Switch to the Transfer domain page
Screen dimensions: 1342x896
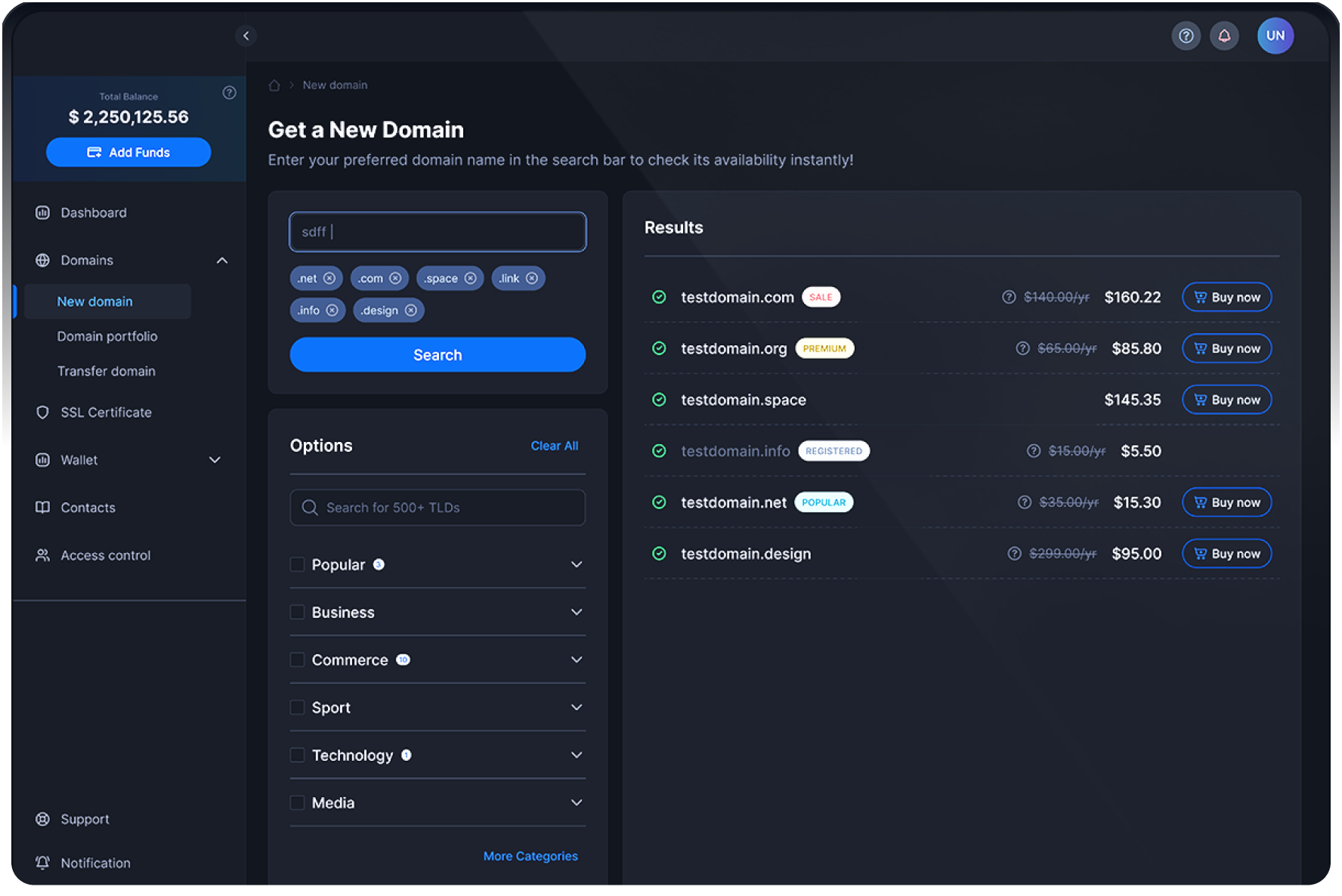[106, 371]
